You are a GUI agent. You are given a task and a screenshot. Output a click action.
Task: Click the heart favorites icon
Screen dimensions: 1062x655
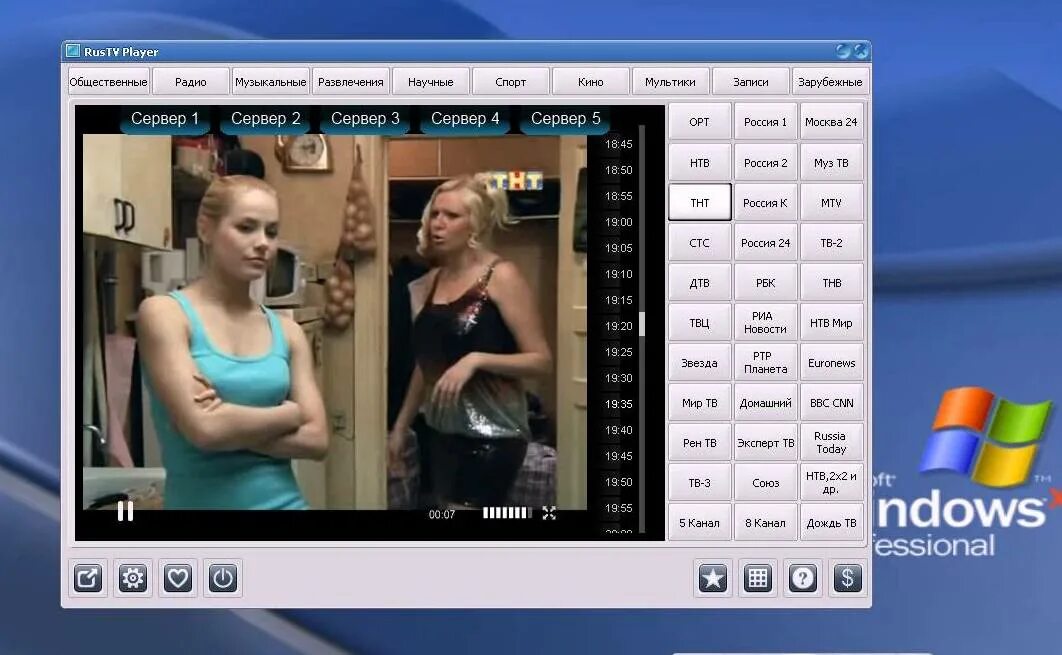point(177,578)
